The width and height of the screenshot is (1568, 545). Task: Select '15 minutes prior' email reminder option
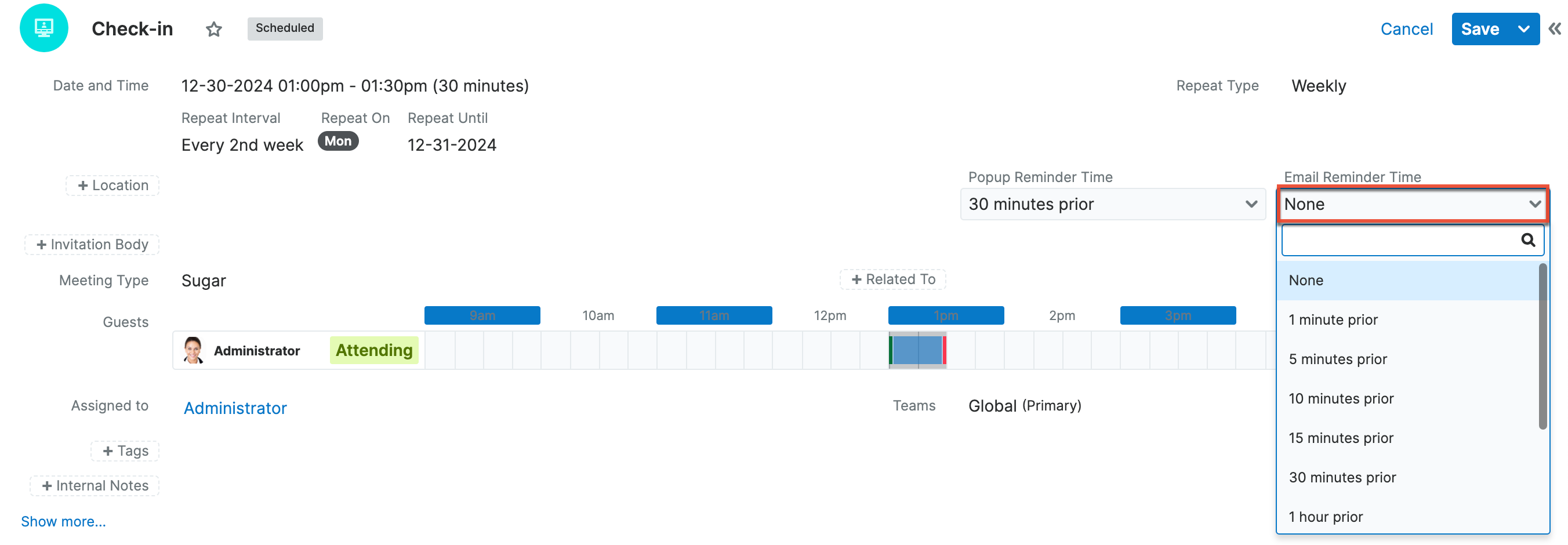1340,438
